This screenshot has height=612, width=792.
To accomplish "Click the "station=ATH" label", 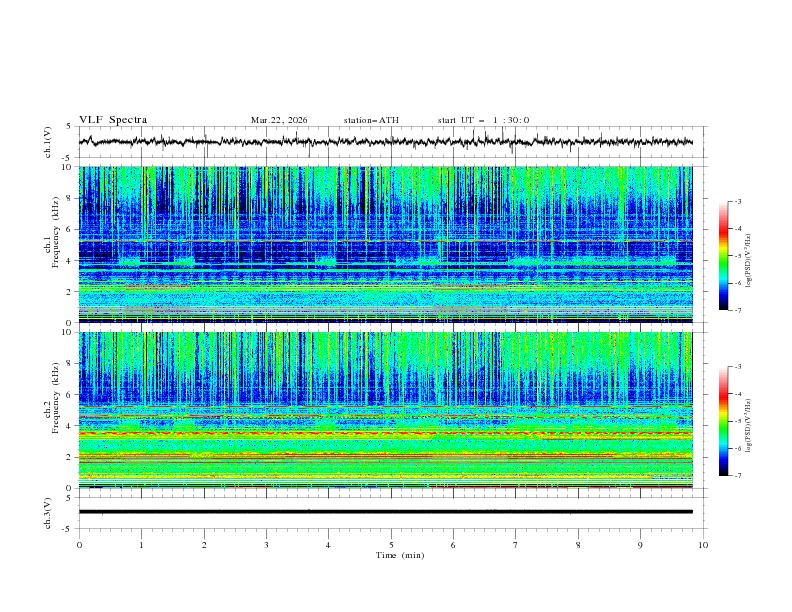I will 371,120.
